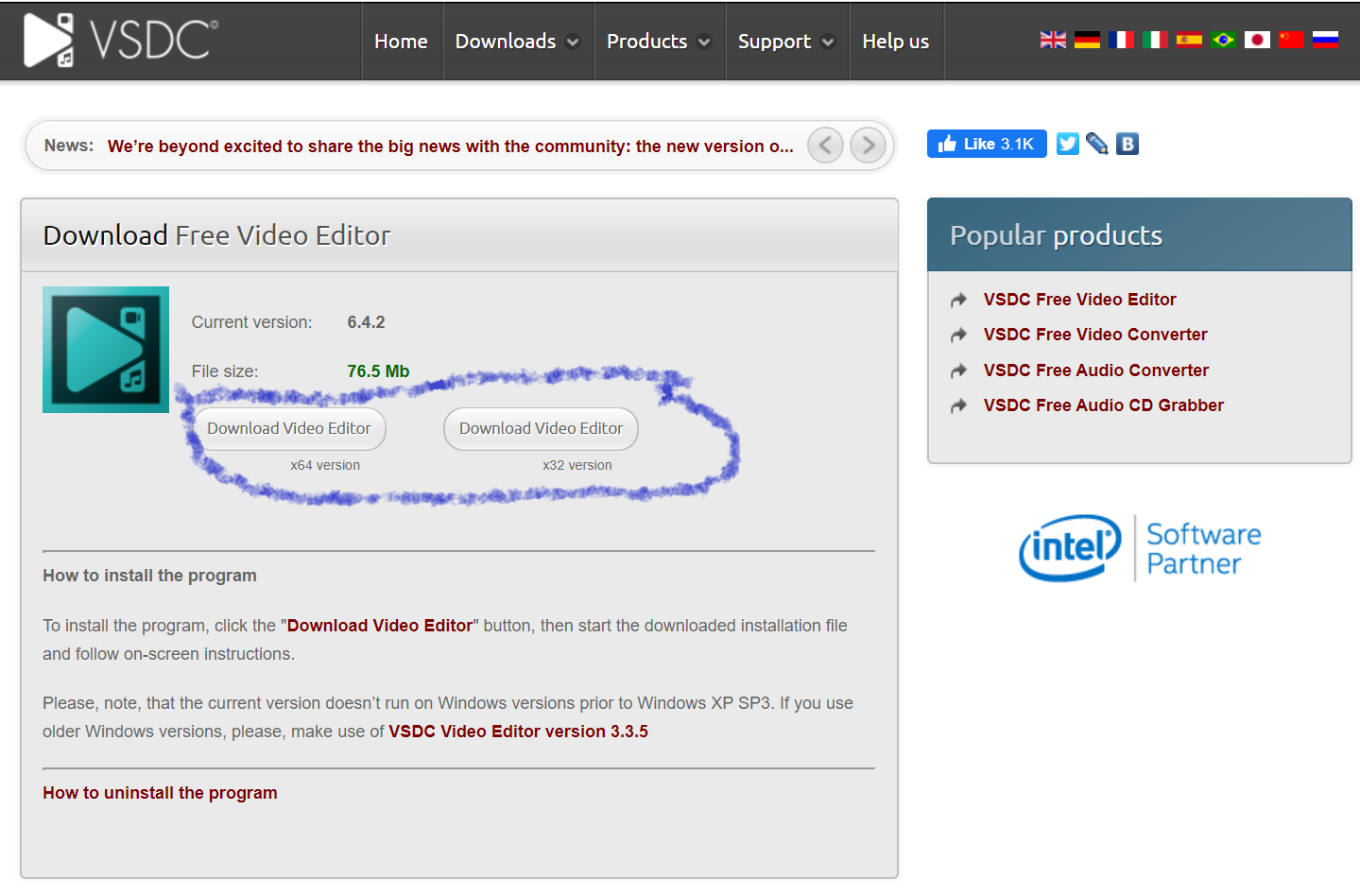Viewport: 1360px width, 896px height.
Task: Select the French flag language option
Action: pyautogui.click(x=1121, y=40)
